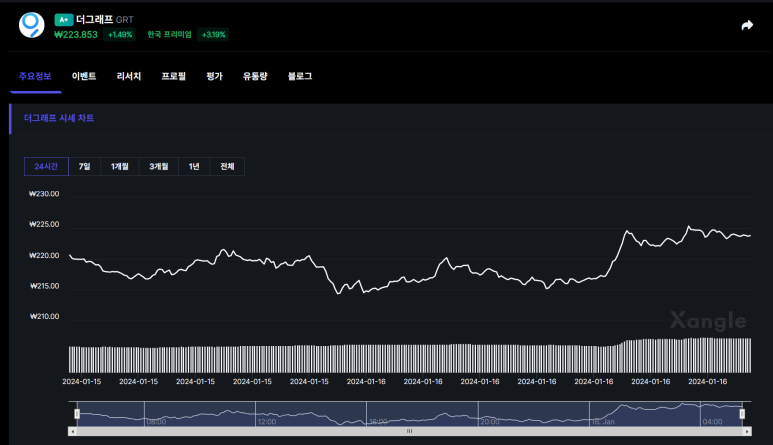Open the 주요정보 tab
The image size is (773, 445).
[35, 76]
